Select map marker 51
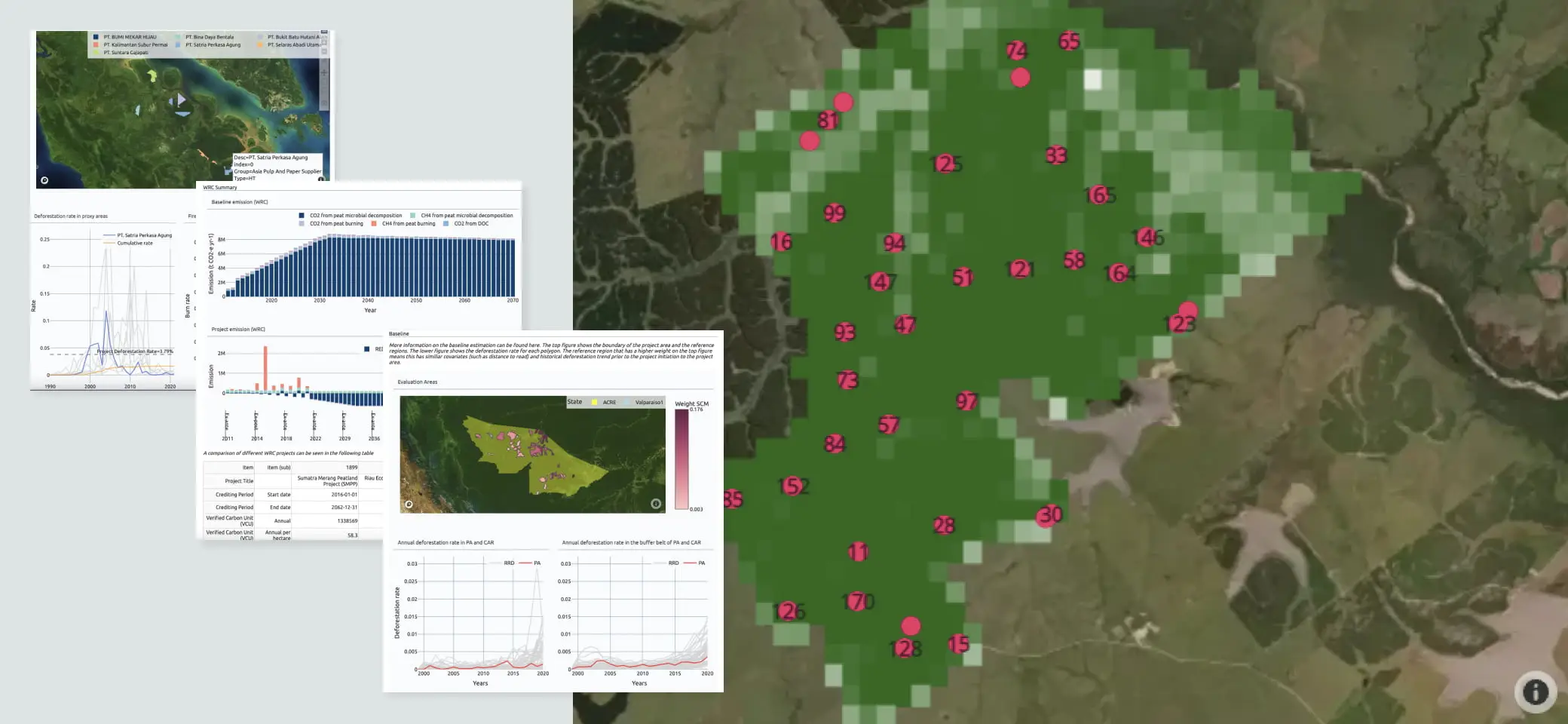1568x724 pixels. 963,278
